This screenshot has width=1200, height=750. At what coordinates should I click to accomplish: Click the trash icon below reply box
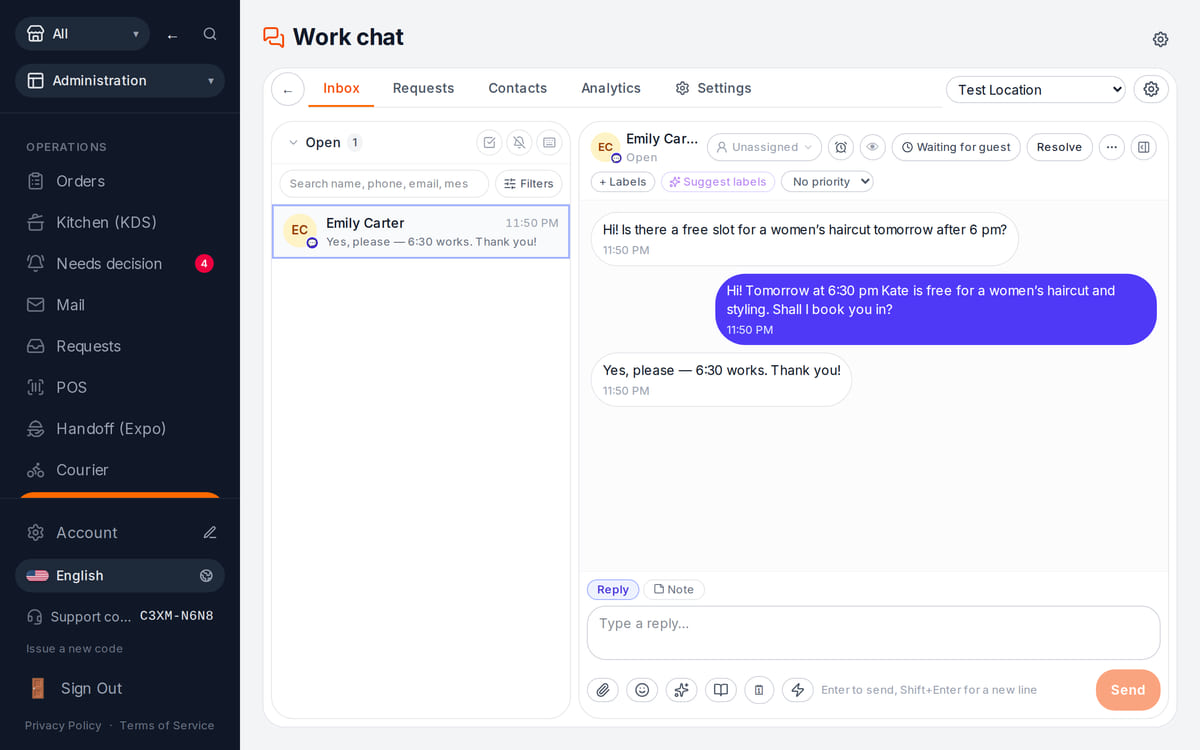click(x=759, y=690)
